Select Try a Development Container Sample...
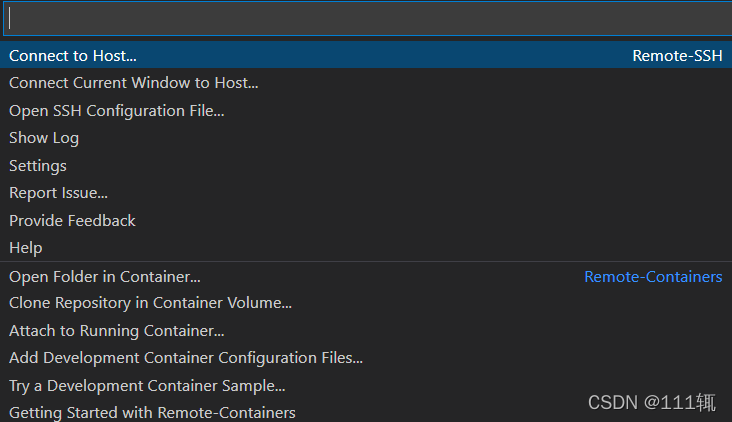This screenshot has height=422, width=732. pos(366,386)
